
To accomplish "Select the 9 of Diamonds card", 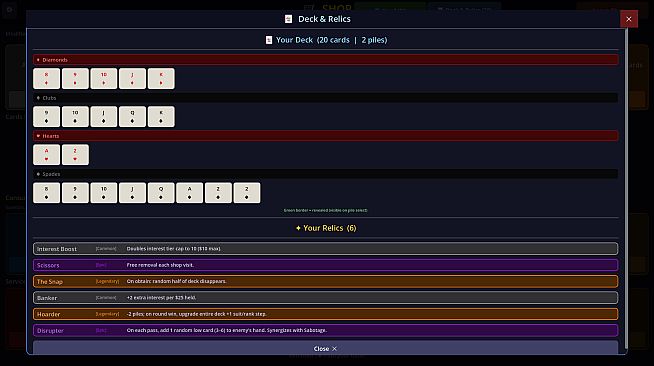I will pos(75,78).
